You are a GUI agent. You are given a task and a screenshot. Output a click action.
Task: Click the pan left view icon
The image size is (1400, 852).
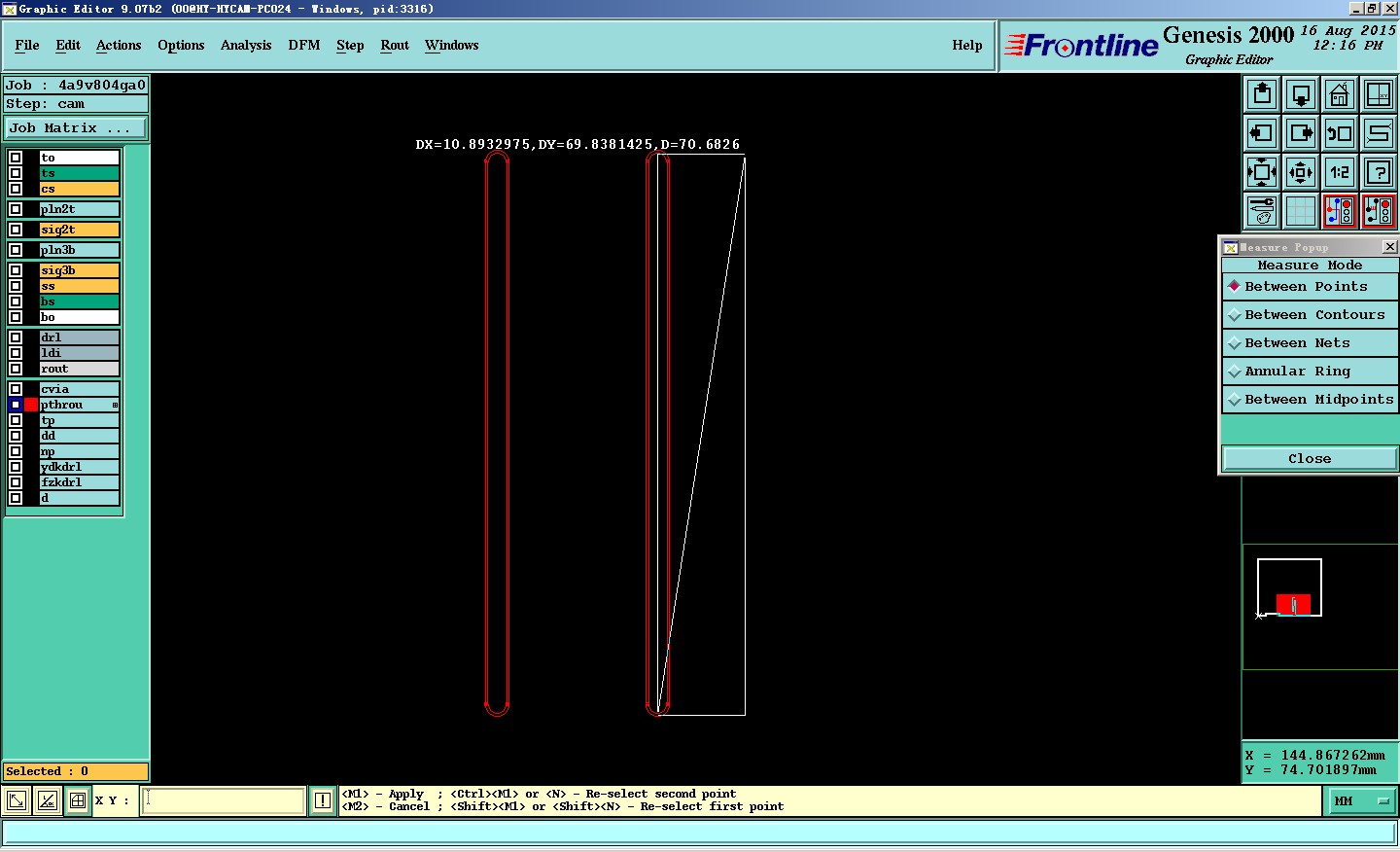pyautogui.click(x=1262, y=133)
